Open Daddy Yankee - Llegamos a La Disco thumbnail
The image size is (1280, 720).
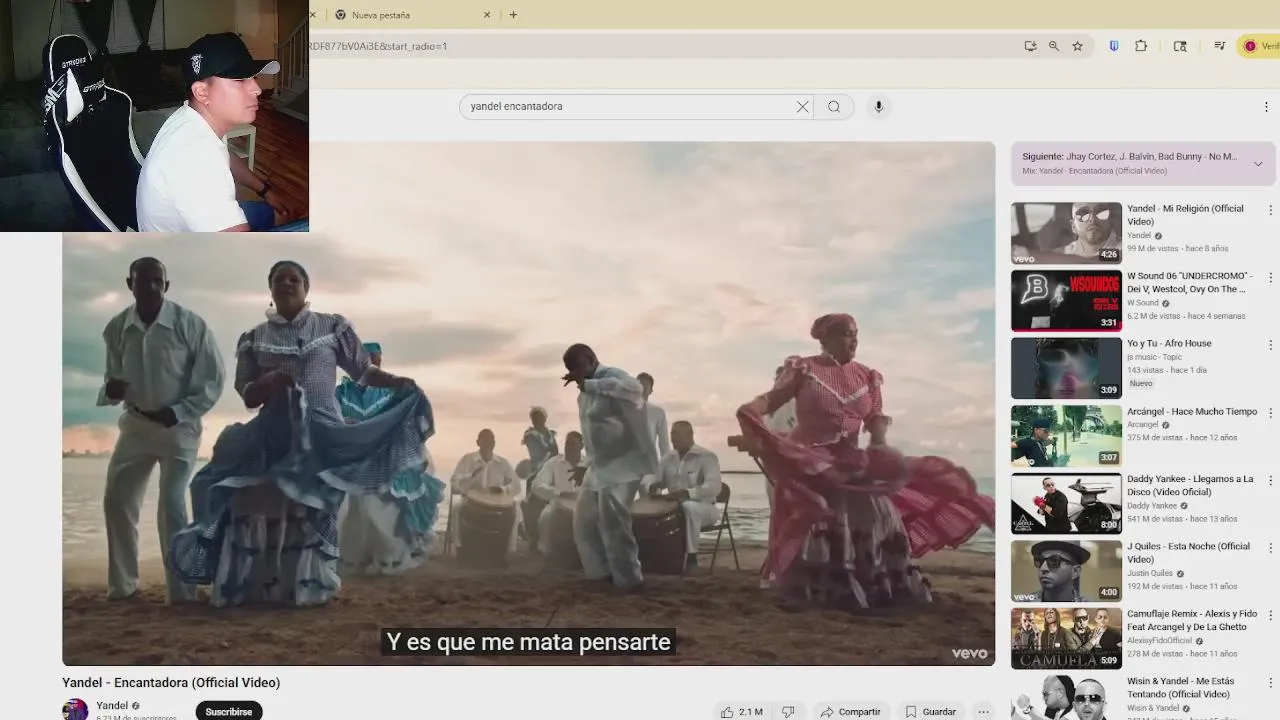pyautogui.click(x=1066, y=503)
